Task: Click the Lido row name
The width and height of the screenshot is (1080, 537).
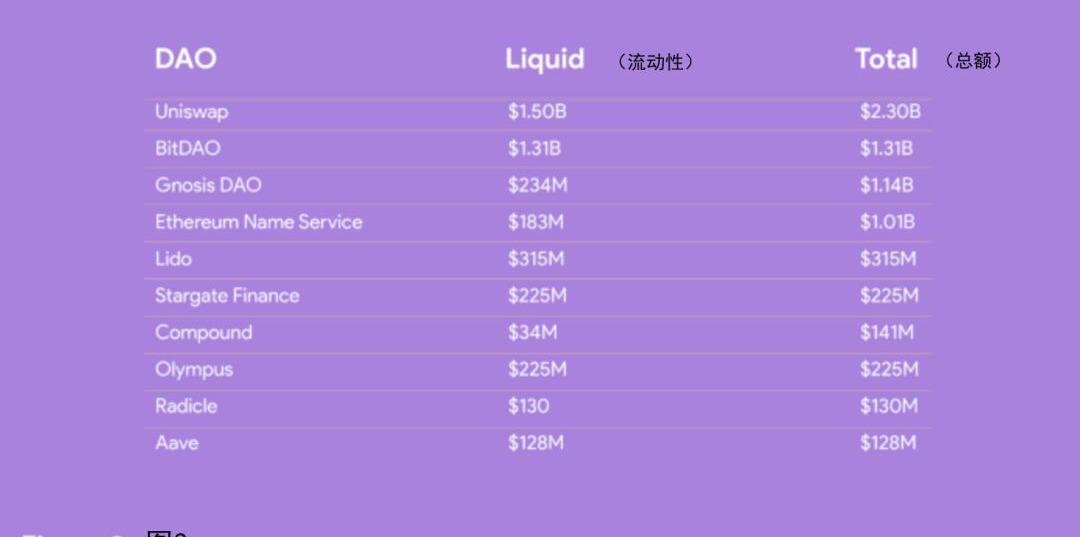Action: click(173, 259)
